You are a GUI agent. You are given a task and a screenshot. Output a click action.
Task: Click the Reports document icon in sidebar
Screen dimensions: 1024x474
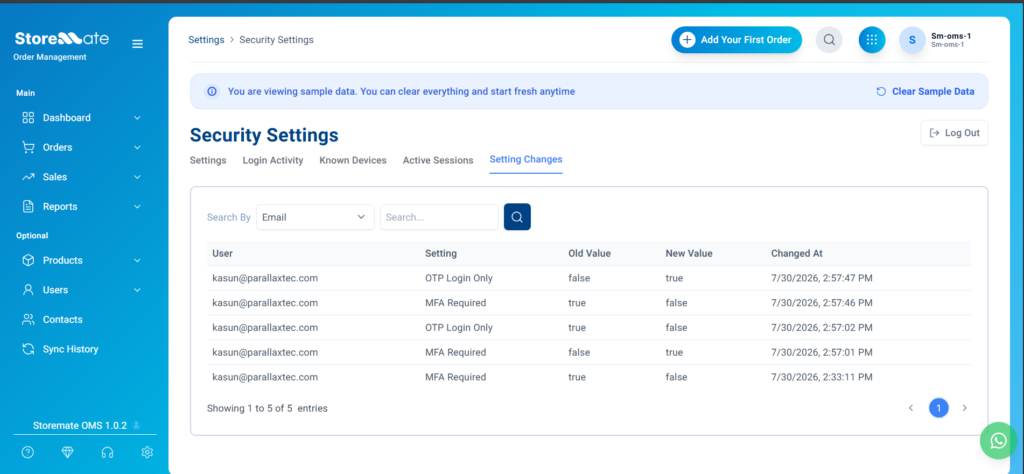28,206
